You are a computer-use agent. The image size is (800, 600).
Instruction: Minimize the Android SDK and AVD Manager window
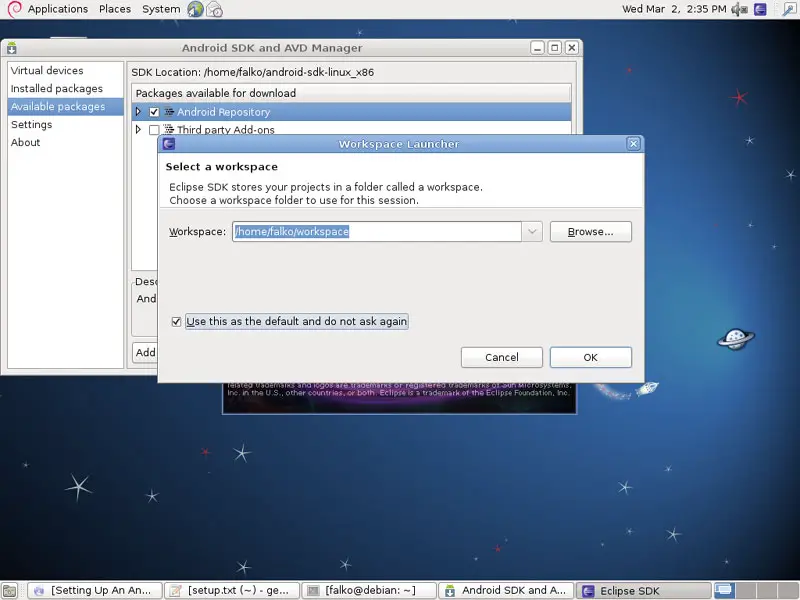click(x=537, y=48)
